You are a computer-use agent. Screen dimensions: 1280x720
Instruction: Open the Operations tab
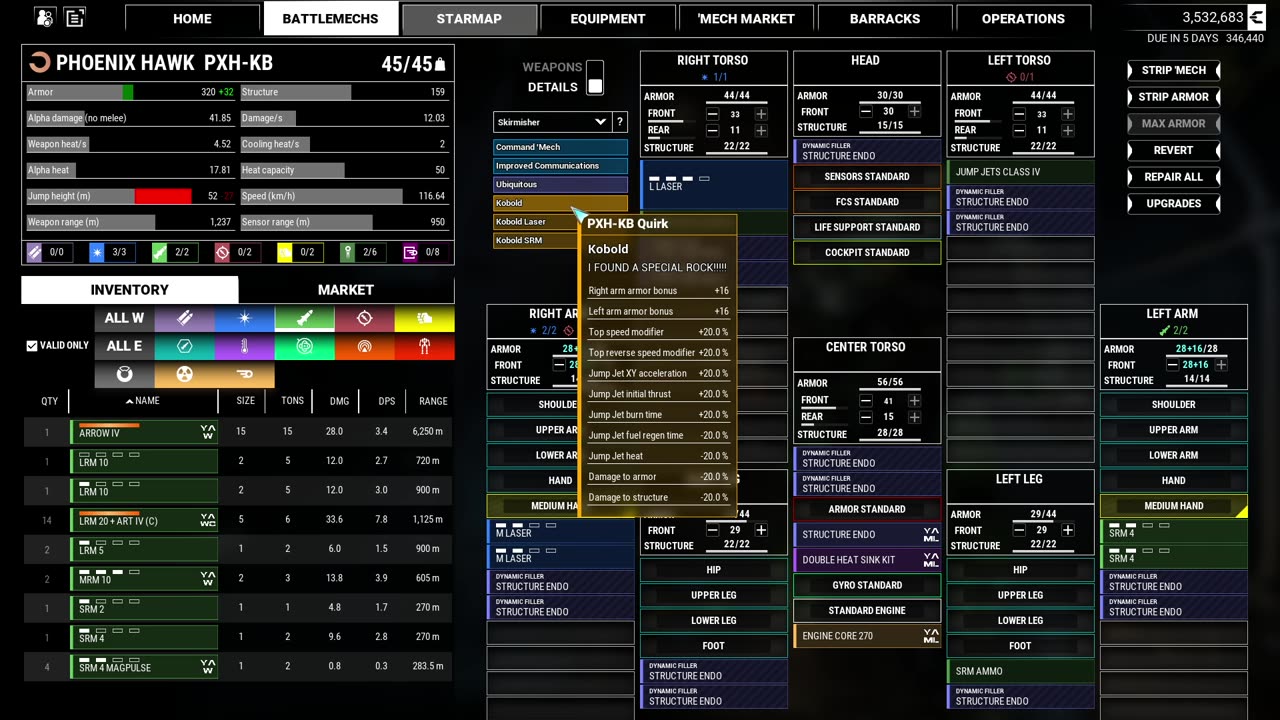(1023, 18)
